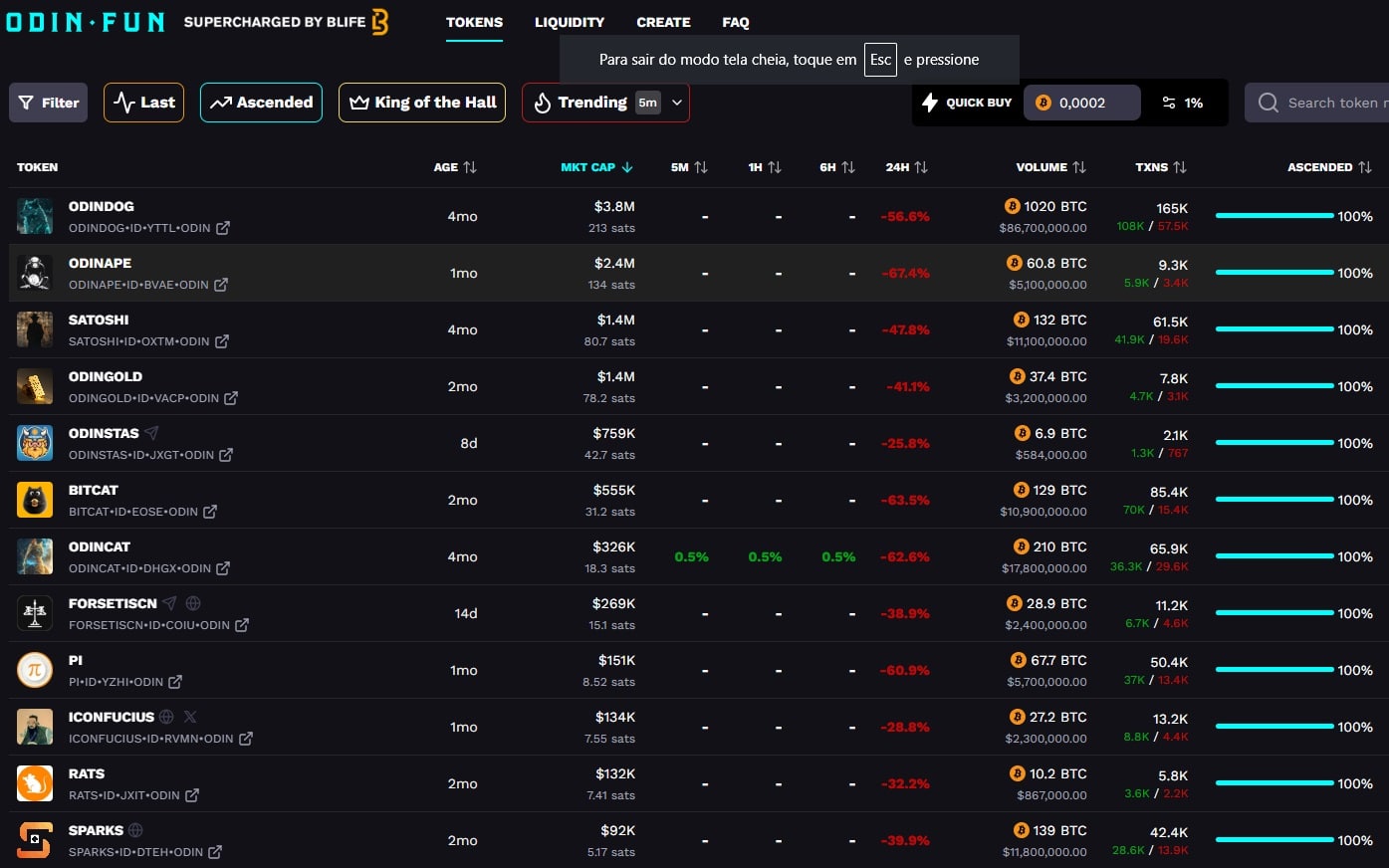This screenshot has width=1389, height=868.
Task: Open the Filter button
Action: (48, 103)
